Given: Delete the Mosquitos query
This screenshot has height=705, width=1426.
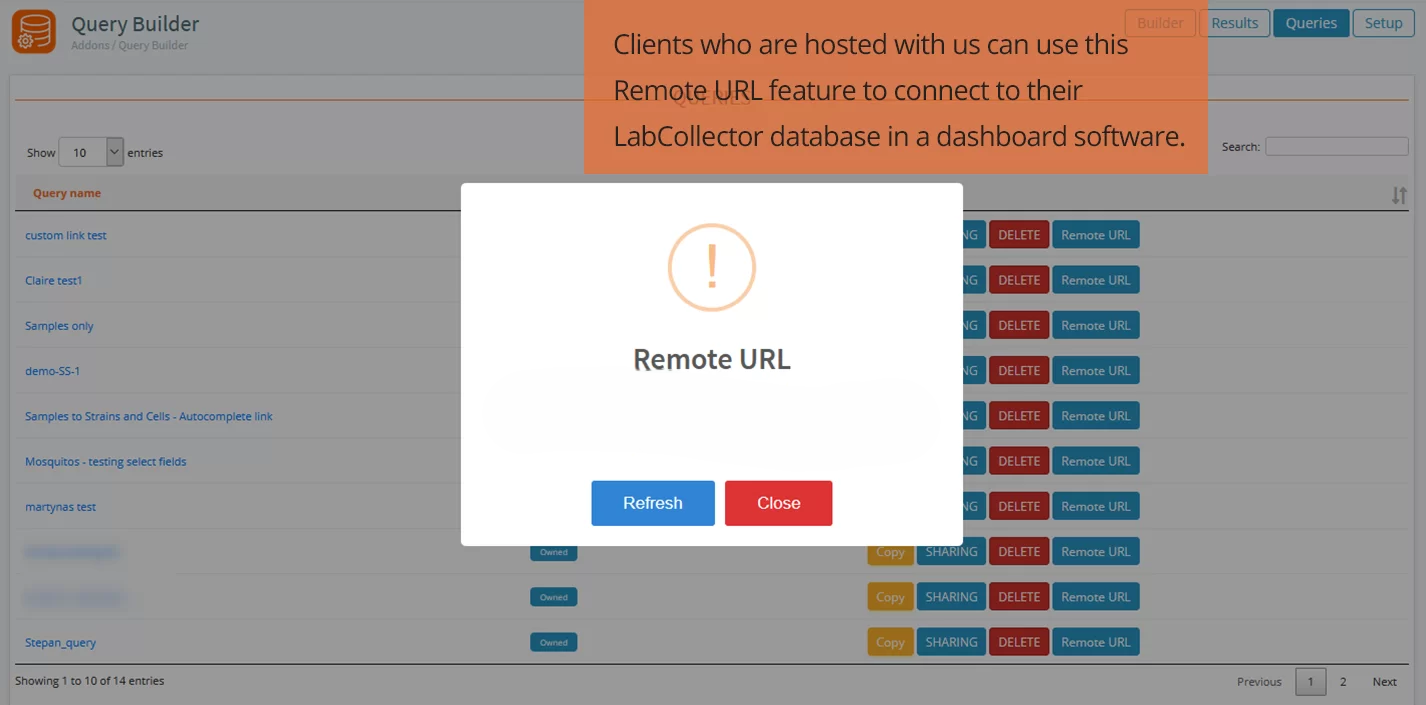Looking at the screenshot, I should (1019, 461).
